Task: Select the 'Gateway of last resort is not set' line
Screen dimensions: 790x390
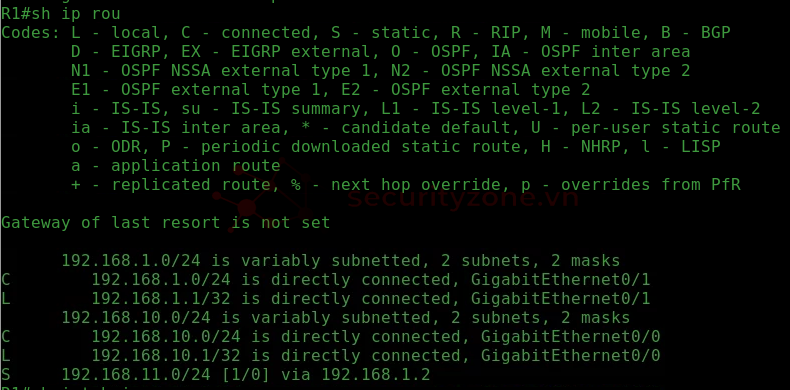Action: 166,223
